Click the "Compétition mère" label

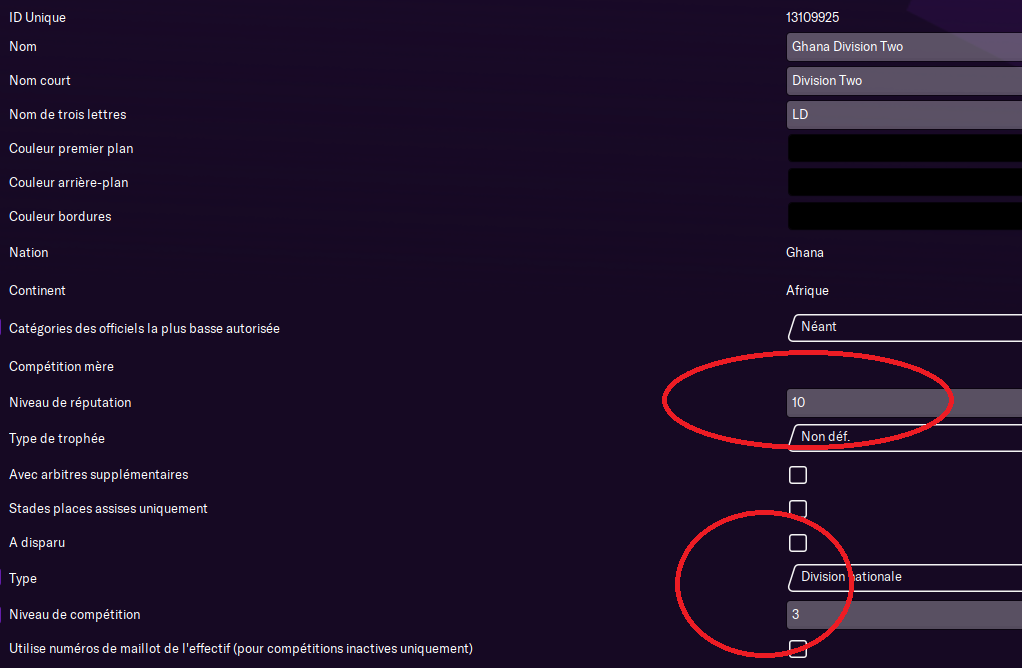(x=61, y=367)
